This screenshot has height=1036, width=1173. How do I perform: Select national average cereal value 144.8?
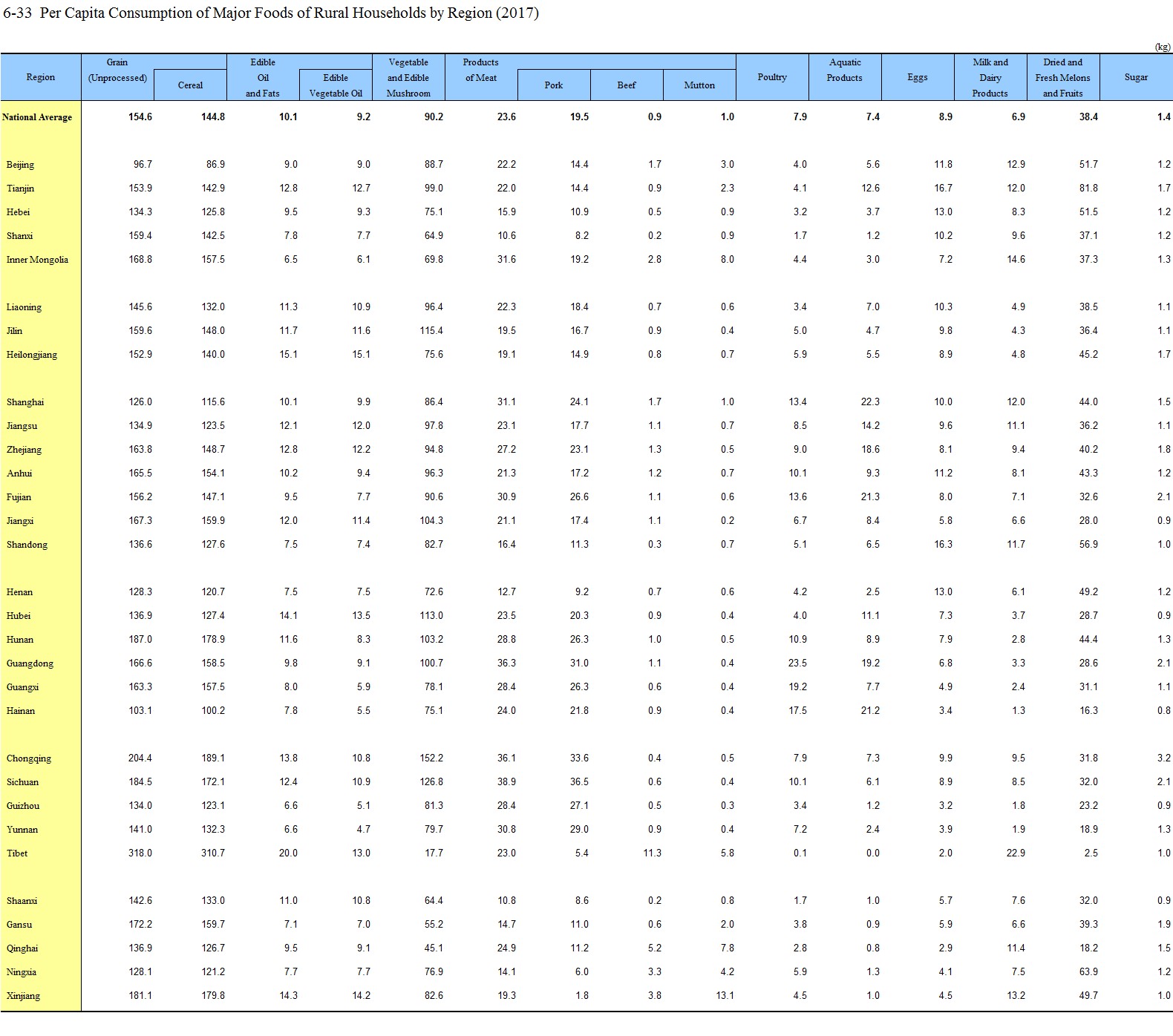(x=213, y=117)
